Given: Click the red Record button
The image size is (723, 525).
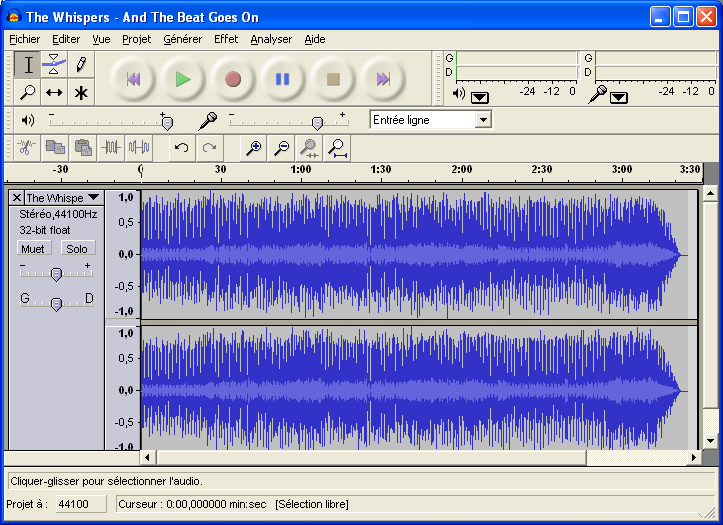Looking at the screenshot, I should coord(233,79).
